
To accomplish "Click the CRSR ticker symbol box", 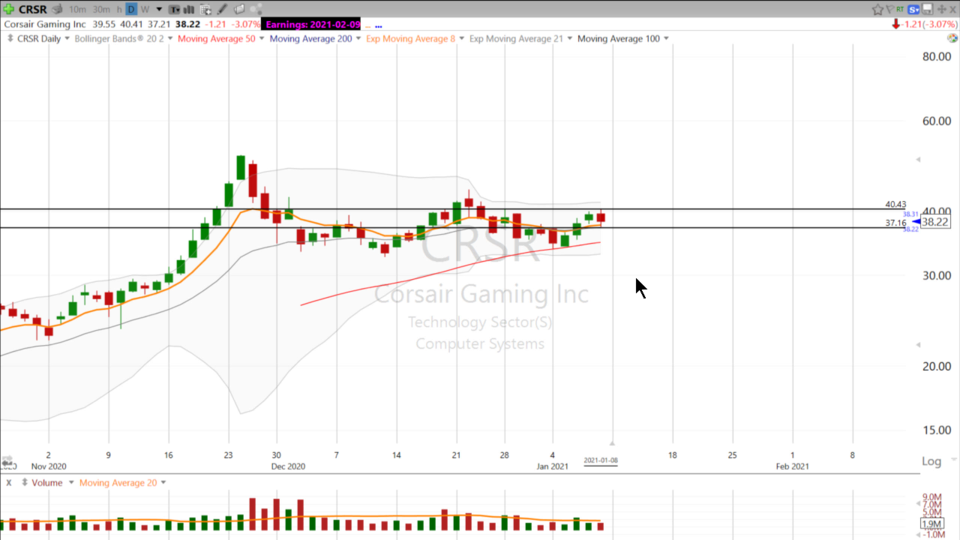I will point(32,9).
